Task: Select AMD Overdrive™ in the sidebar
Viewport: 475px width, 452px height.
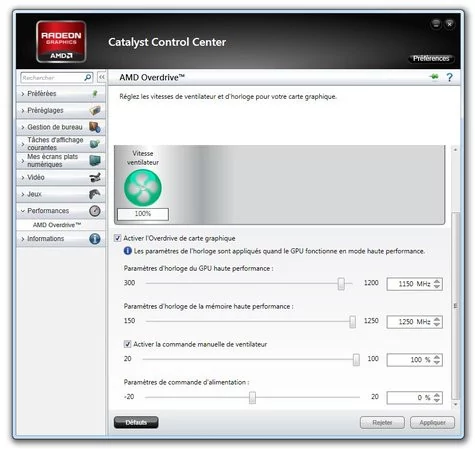Action: pos(57,225)
